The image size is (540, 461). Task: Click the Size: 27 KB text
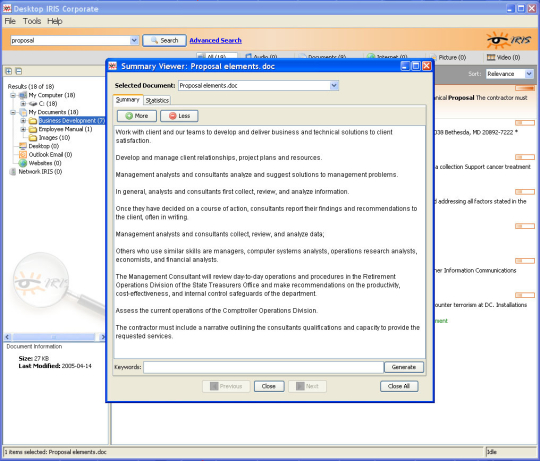click(x=34, y=358)
